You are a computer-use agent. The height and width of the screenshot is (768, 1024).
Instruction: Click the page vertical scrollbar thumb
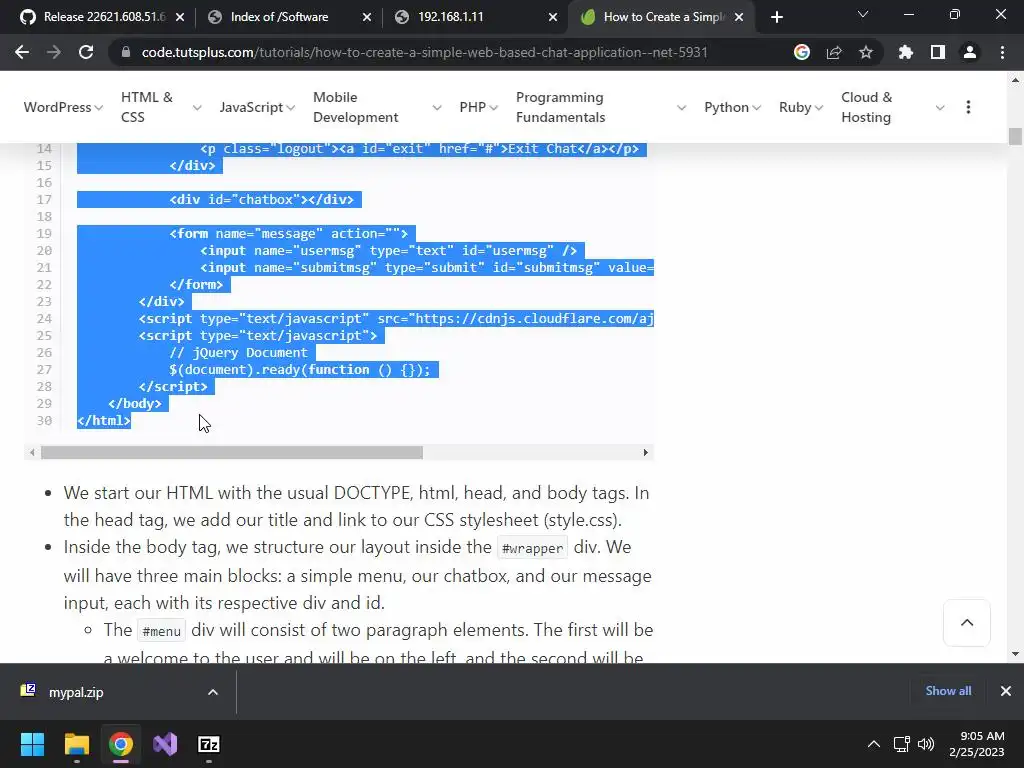[1015, 136]
